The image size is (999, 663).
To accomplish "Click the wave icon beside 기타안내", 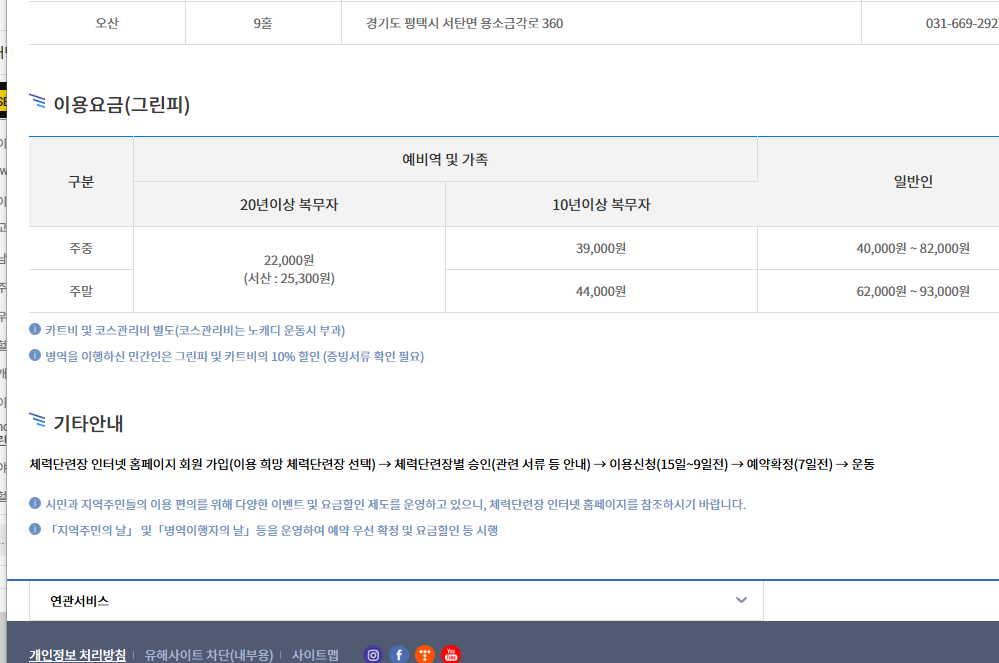I will tap(39, 423).
